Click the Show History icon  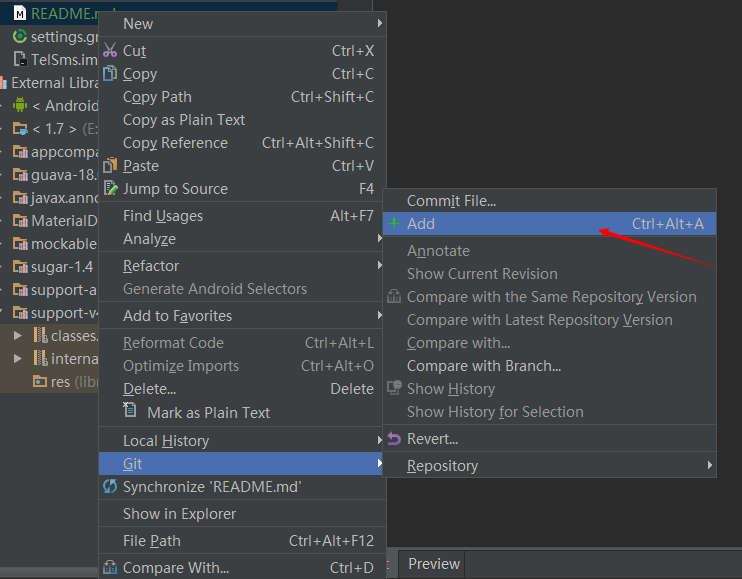point(394,389)
